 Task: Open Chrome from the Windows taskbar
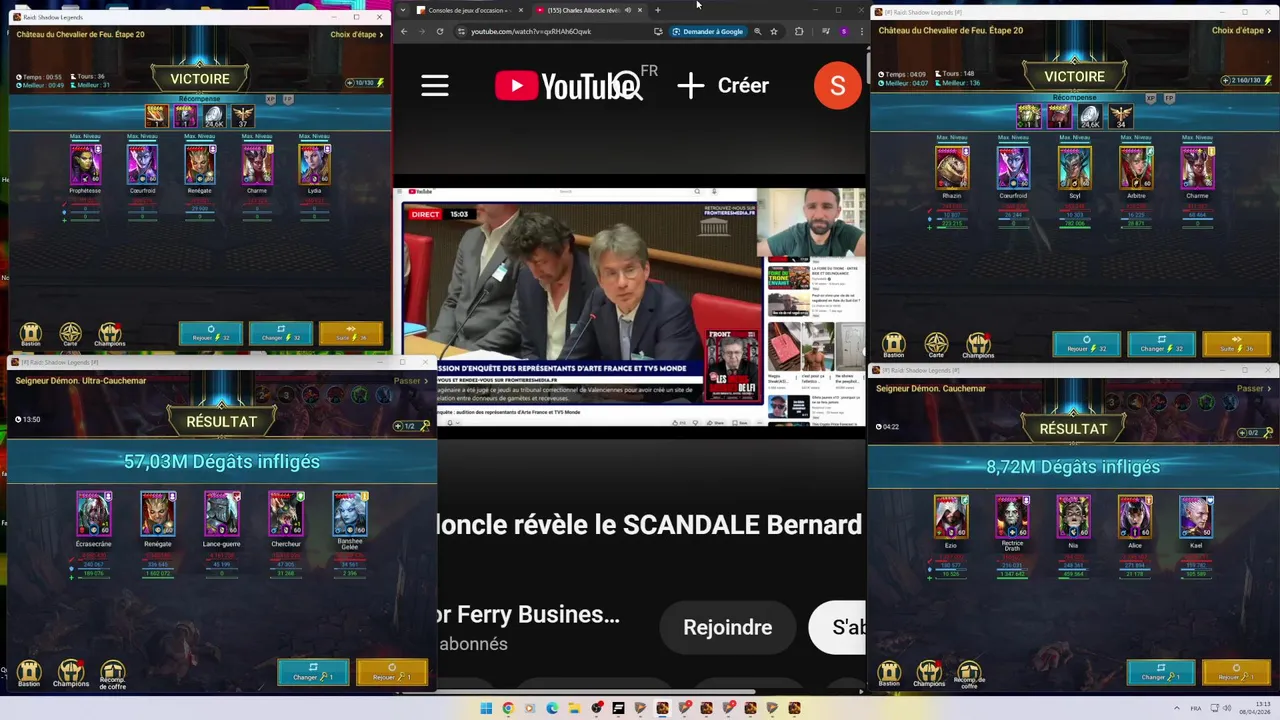pyautogui.click(x=508, y=708)
